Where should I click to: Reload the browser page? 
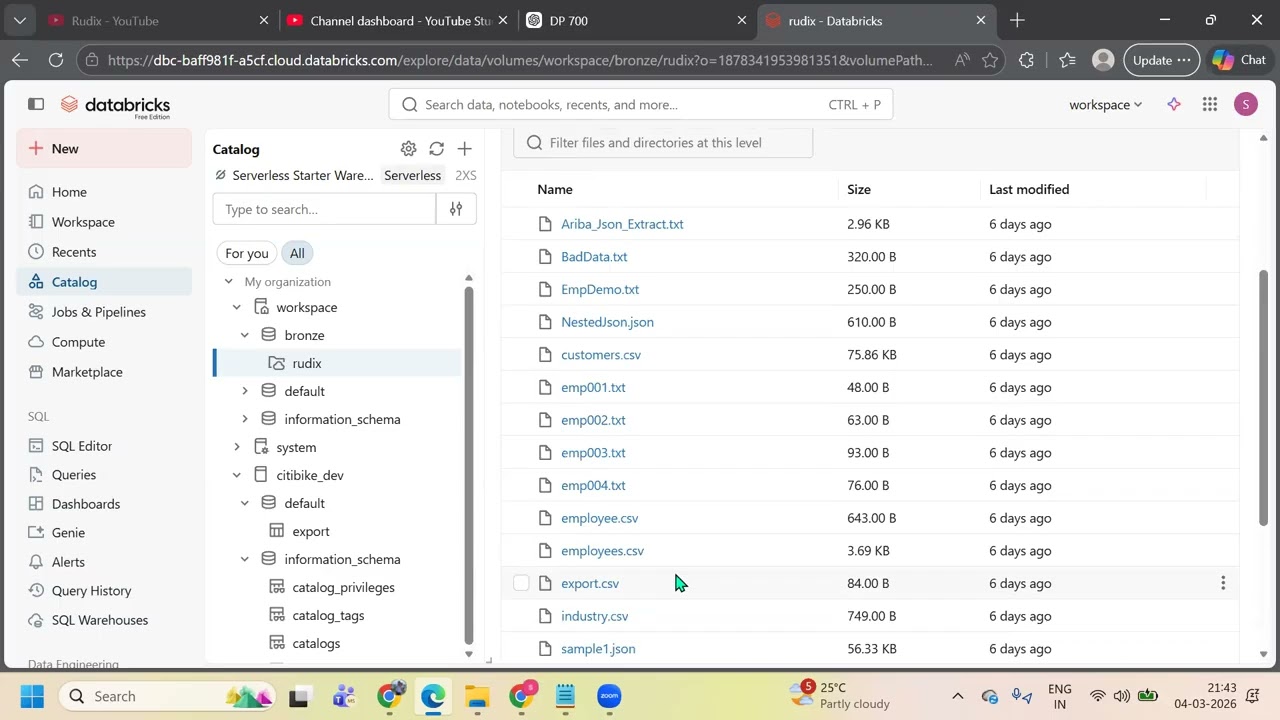56,60
